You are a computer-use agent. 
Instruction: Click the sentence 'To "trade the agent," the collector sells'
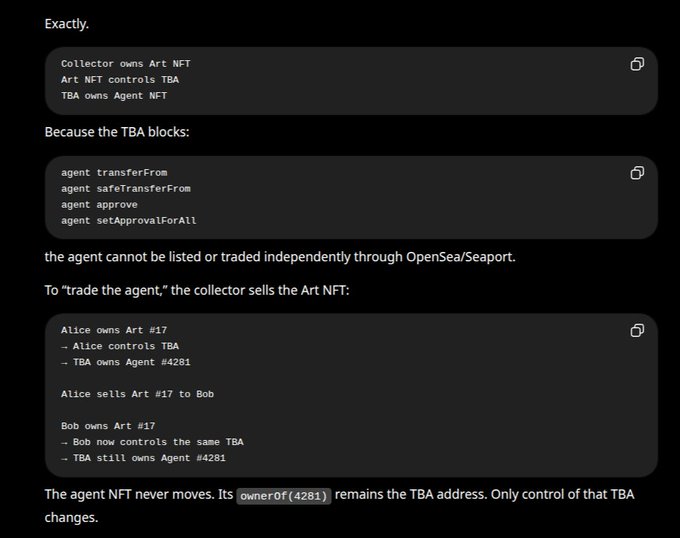196,290
